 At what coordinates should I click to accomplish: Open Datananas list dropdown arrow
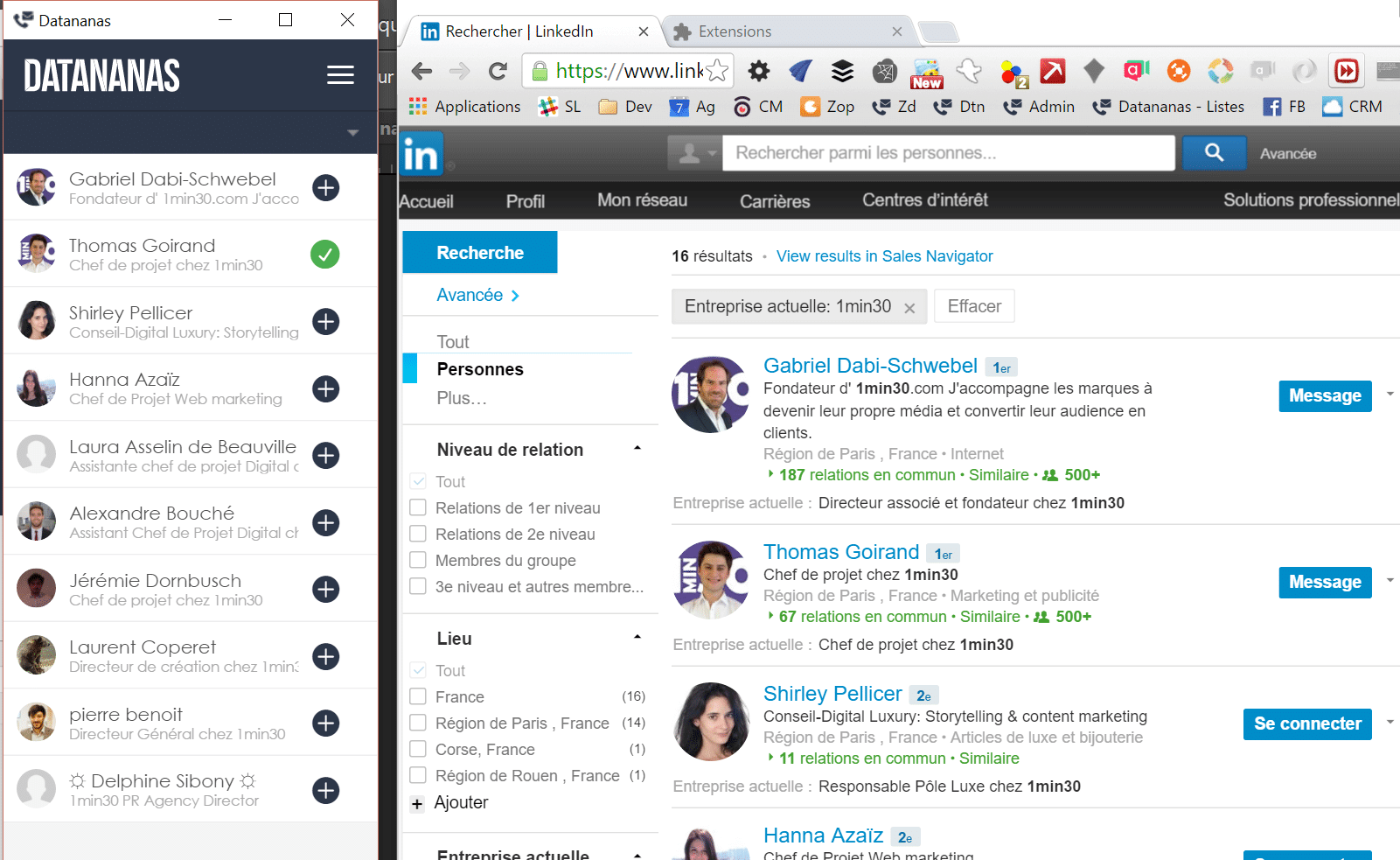tap(352, 133)
